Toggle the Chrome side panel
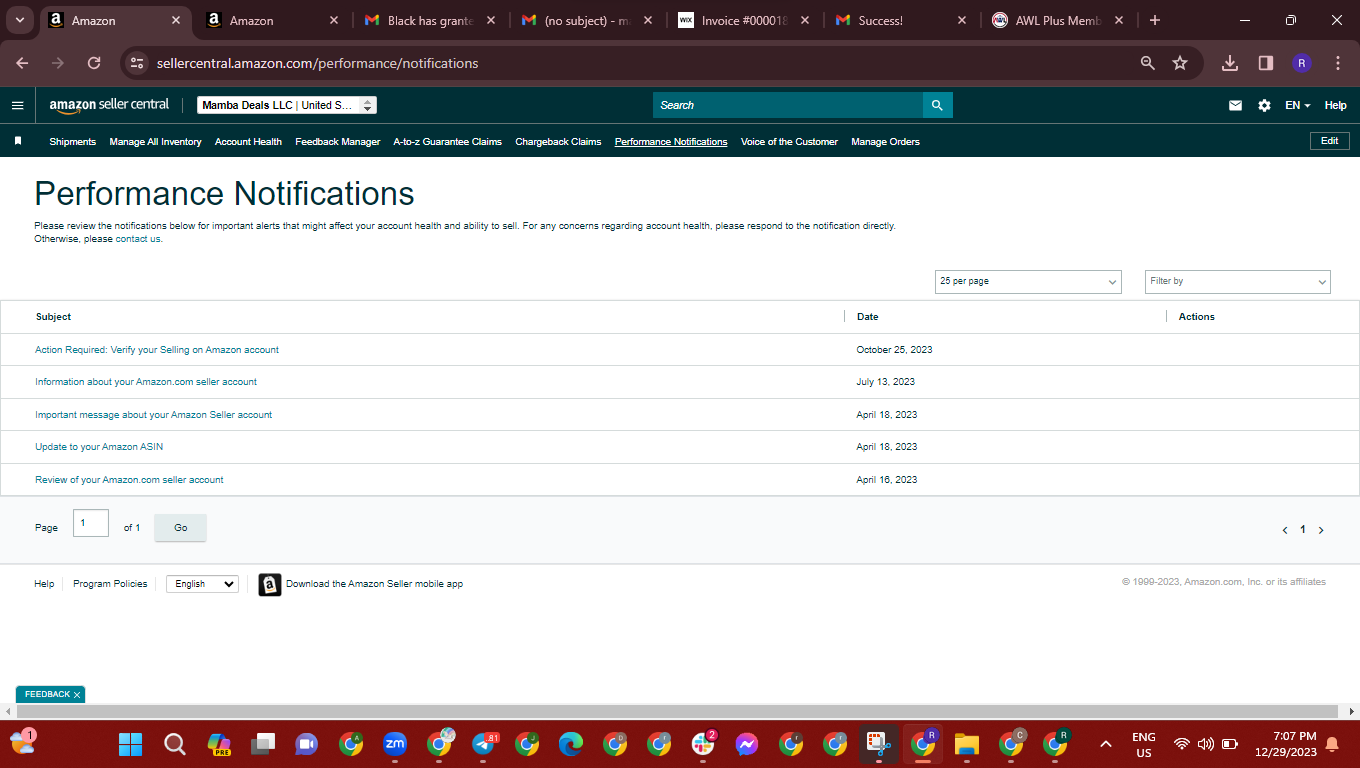1360x768 pixels. [1266, 63]
